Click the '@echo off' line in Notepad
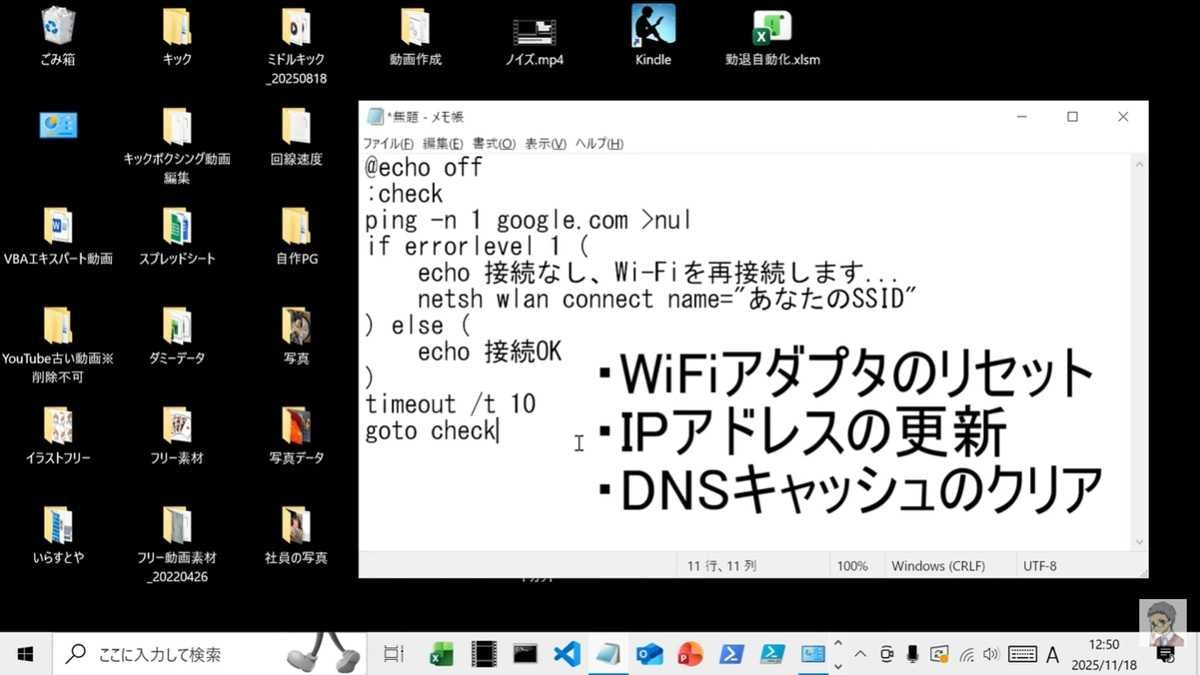Image resolution: width=1200 pixels, height=675 pixels. tap(424, 167)
